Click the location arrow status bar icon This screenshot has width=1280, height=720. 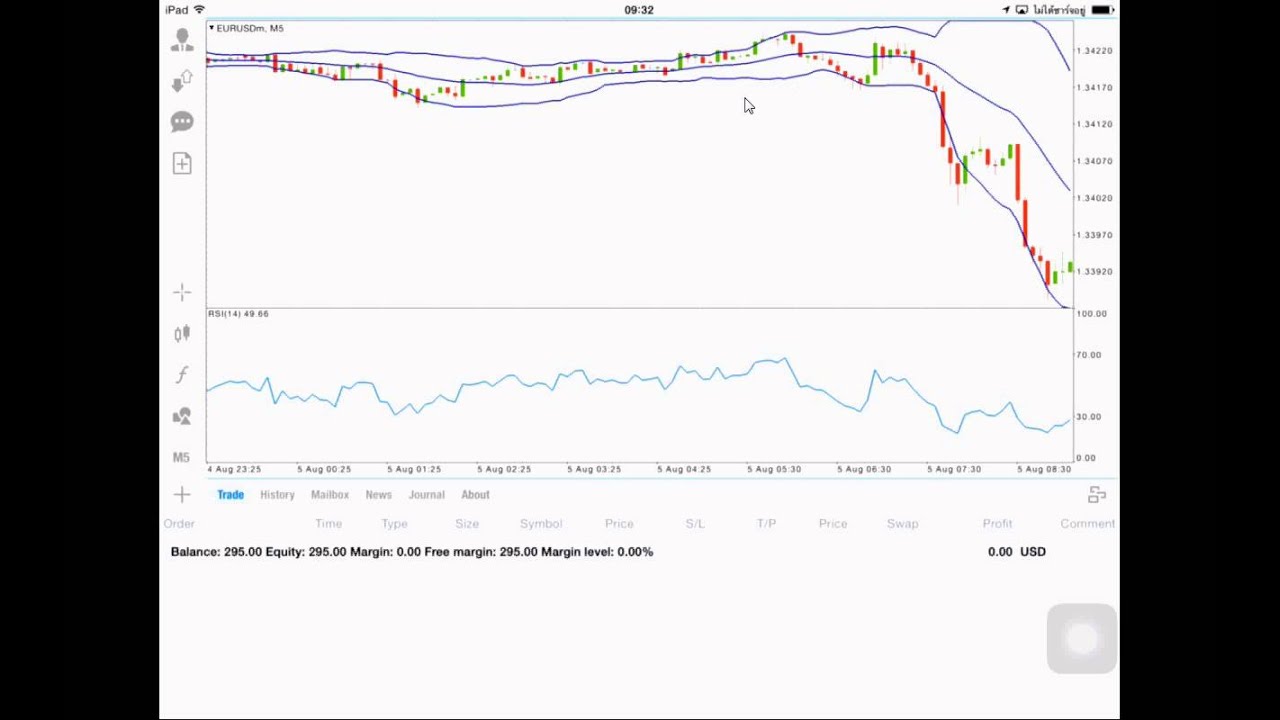(1006, 10)
